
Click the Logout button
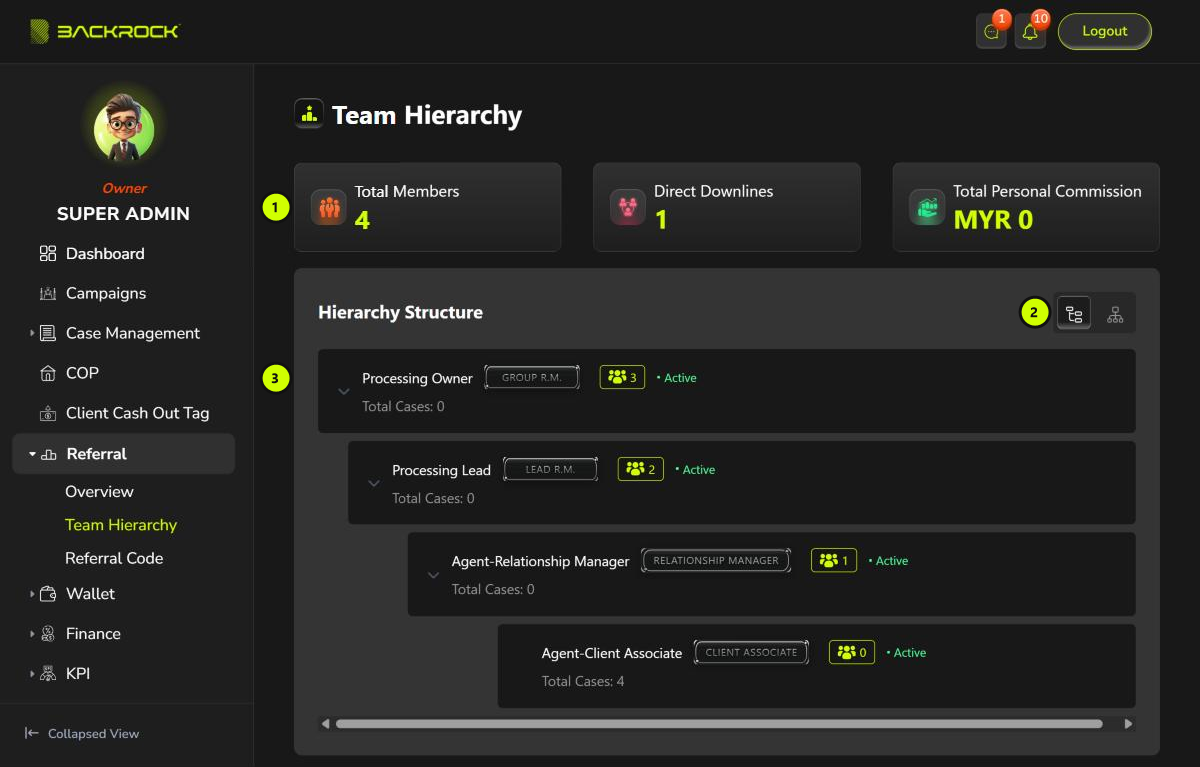click(x=1105, y=31)
